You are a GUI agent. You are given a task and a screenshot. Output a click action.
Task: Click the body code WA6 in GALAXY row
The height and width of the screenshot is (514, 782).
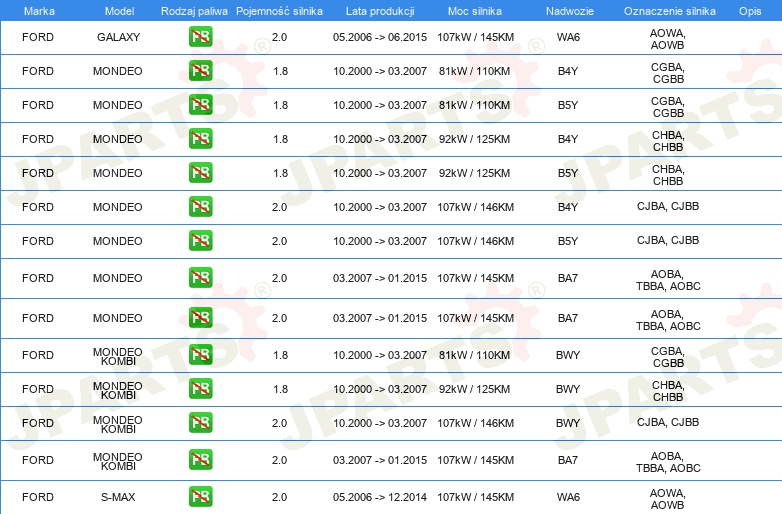tap(568, 37)
